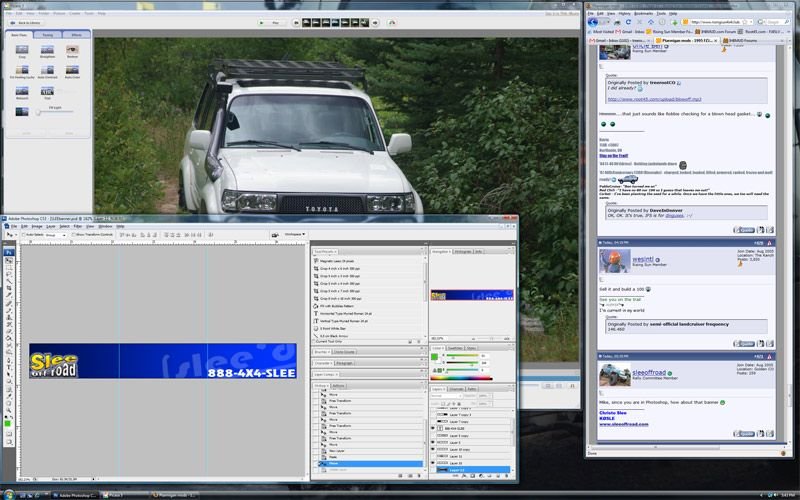The image size is (800, 500).
Task: Select the Crop tool in Photoshop toolbox
Action: pyautogui.click(x=9, y=288)
